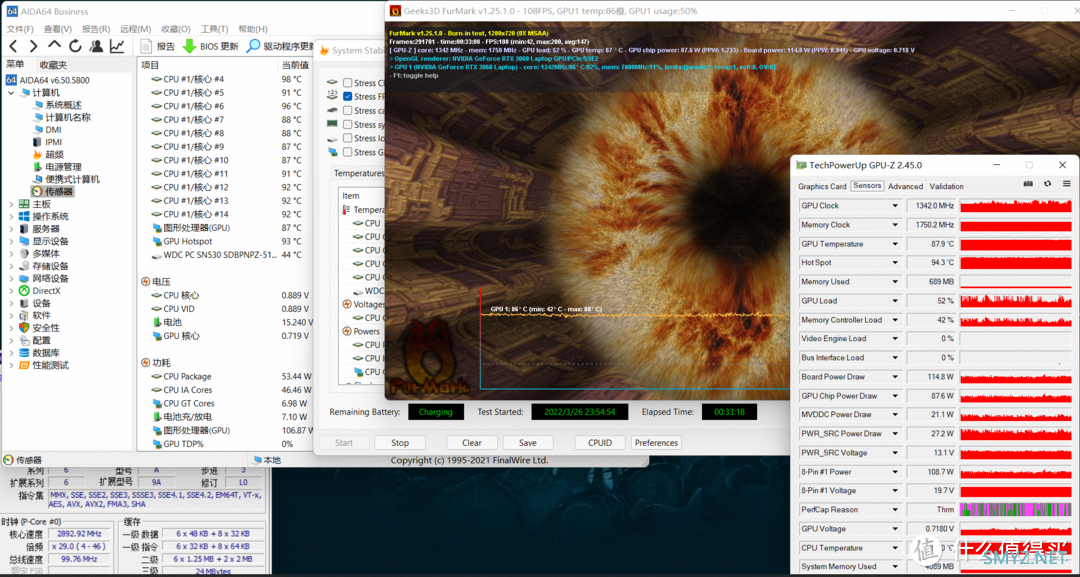Click PerfCap Reason colored bar
Screen dimensions: 1080x577
coord(1016,510)
